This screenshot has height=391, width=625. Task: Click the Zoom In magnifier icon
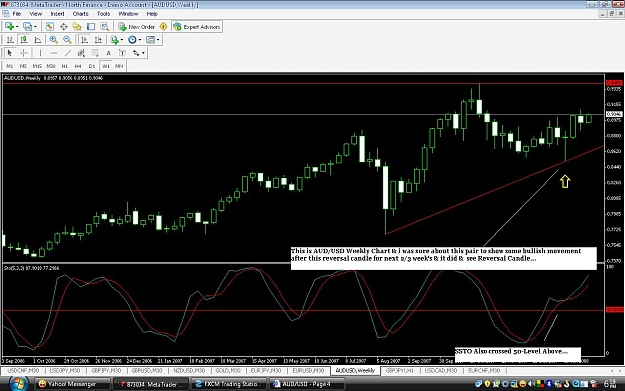click(53, 39)
